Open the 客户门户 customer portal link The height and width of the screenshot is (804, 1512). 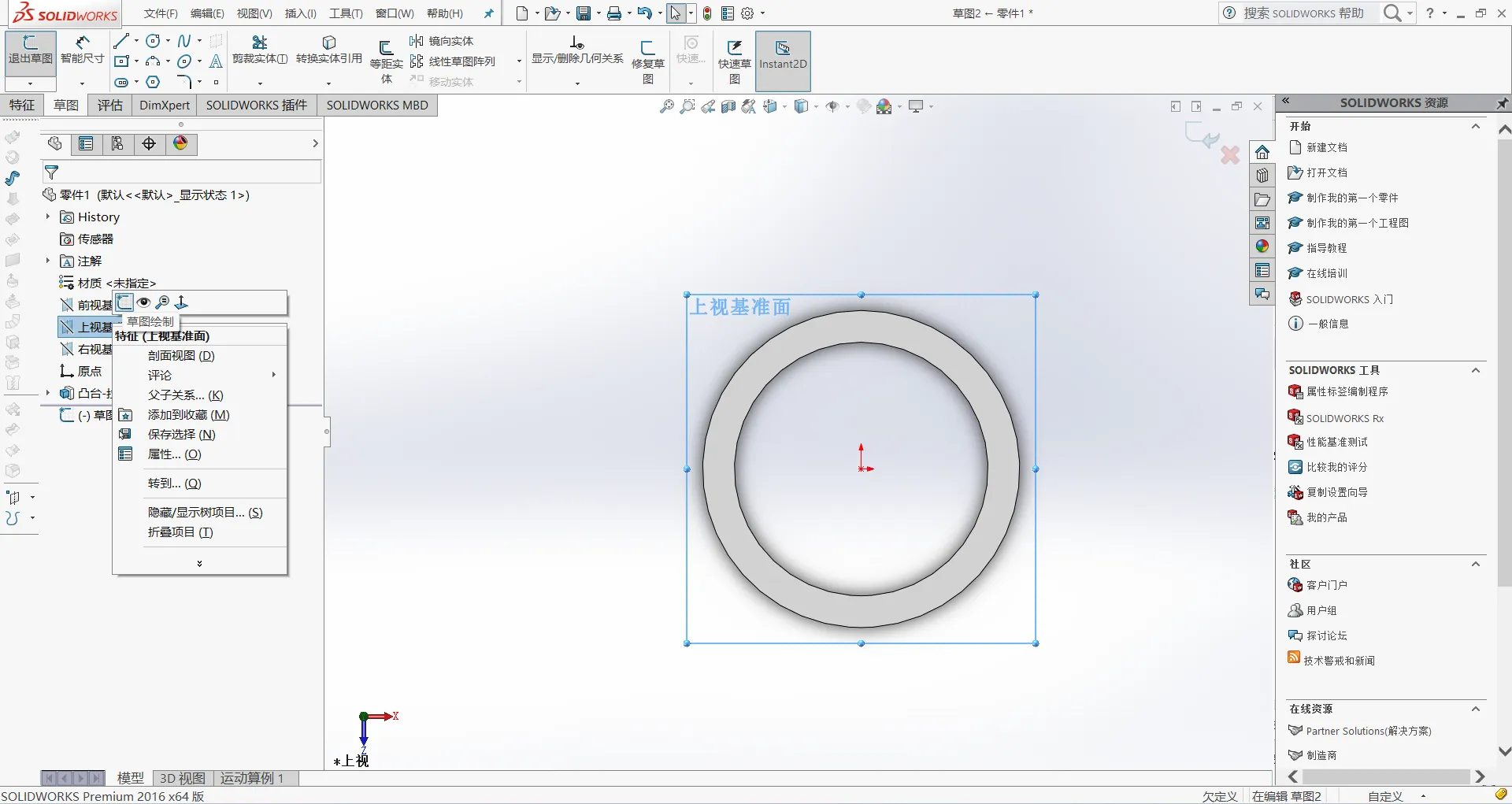1327,585
